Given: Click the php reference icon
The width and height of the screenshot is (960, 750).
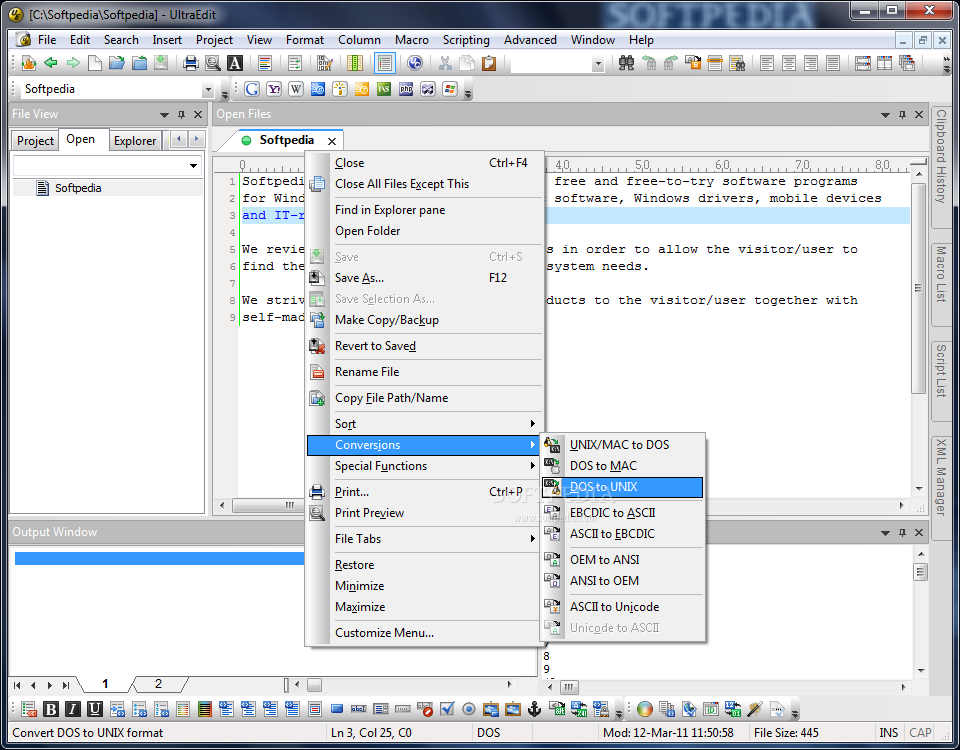Looking at the screenshot, I should coord(406,89).
